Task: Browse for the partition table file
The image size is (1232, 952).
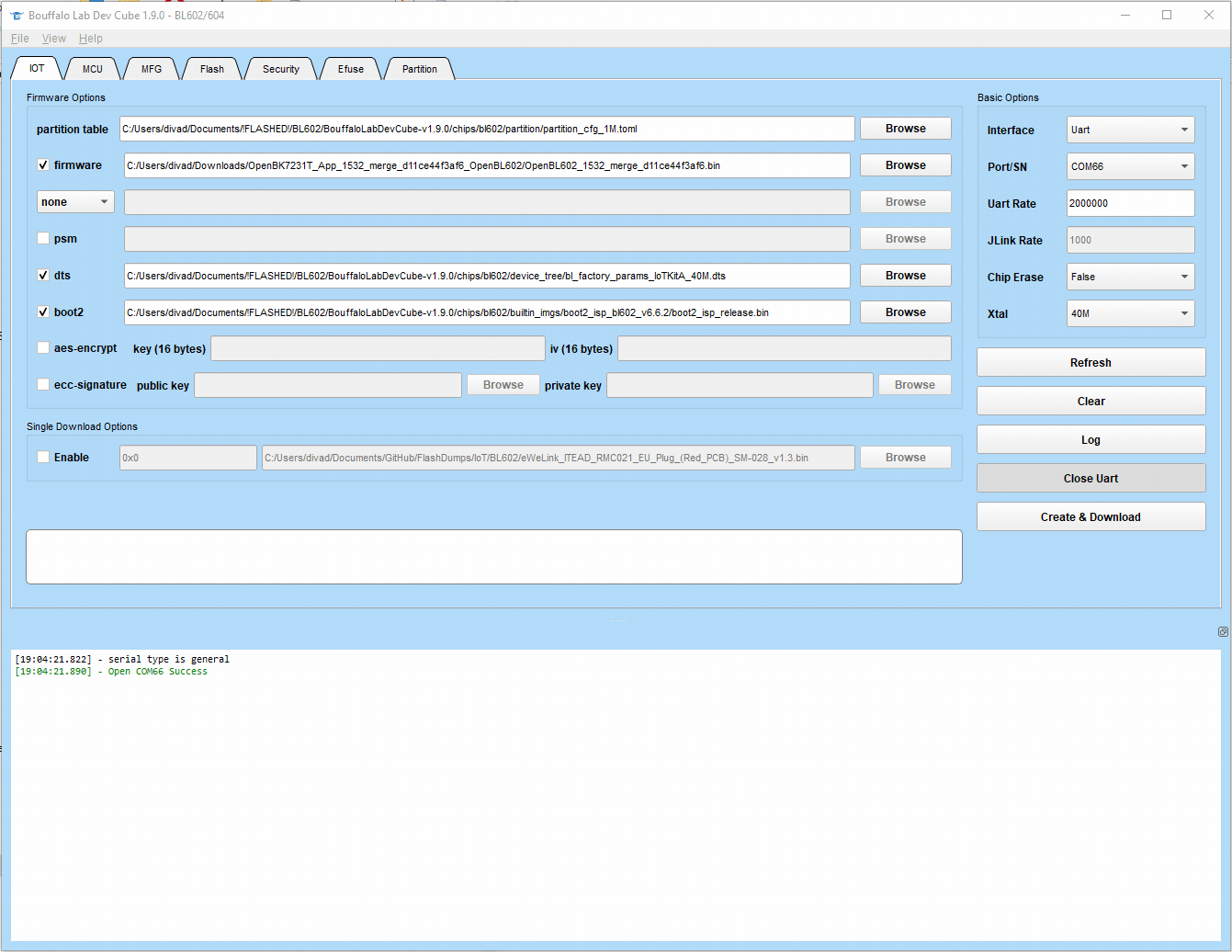Action: tap(906, 129)
